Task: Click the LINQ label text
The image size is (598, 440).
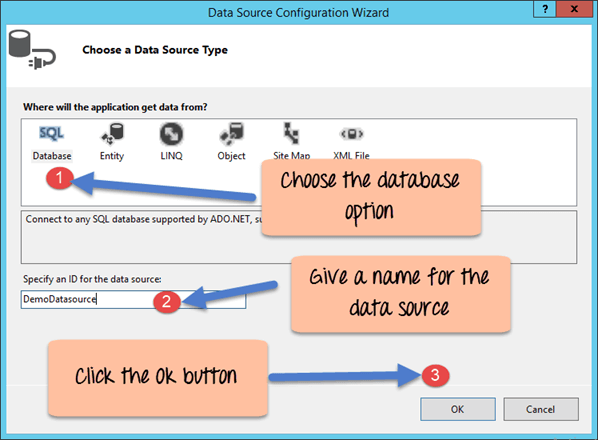Action: point(172,156)
